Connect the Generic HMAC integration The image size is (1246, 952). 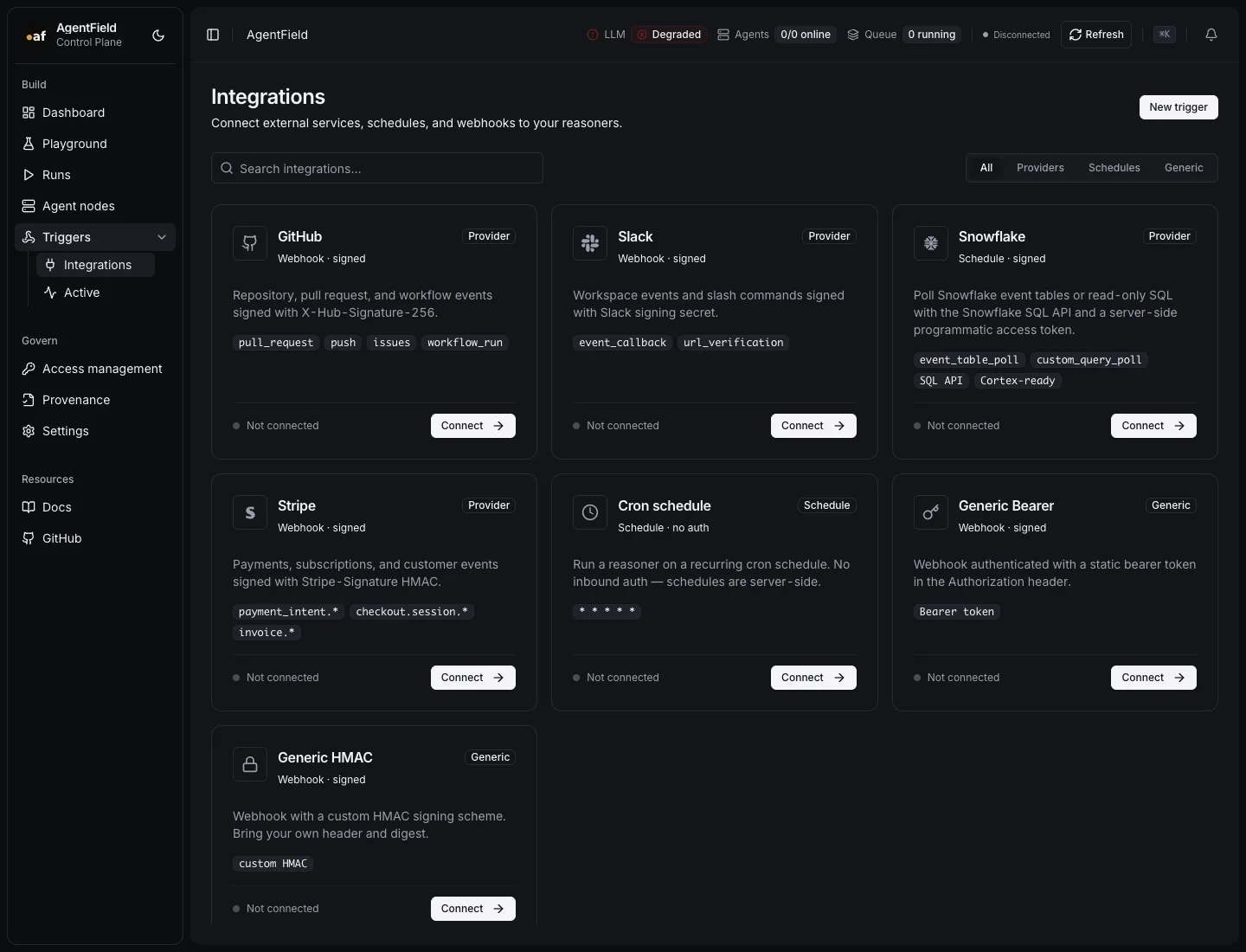473,909
